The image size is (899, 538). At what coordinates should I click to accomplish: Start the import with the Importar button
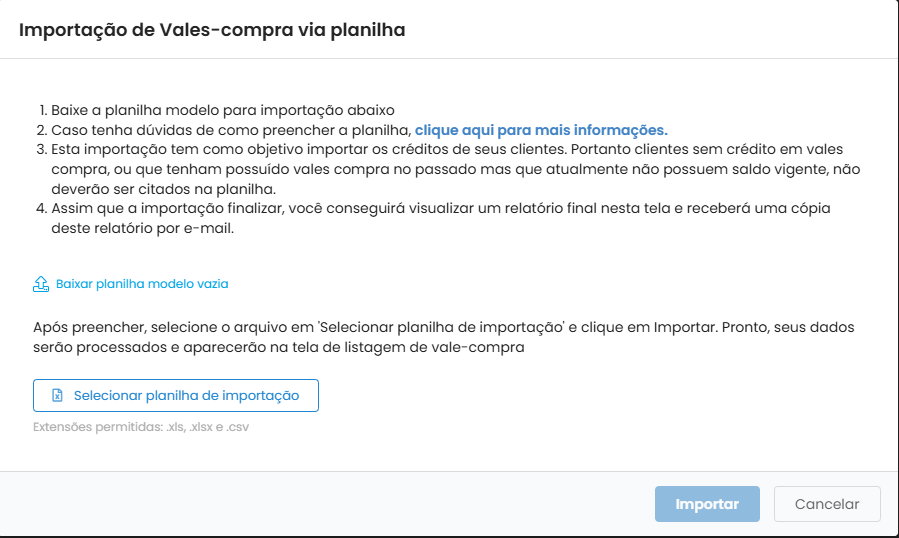point(707,504)
